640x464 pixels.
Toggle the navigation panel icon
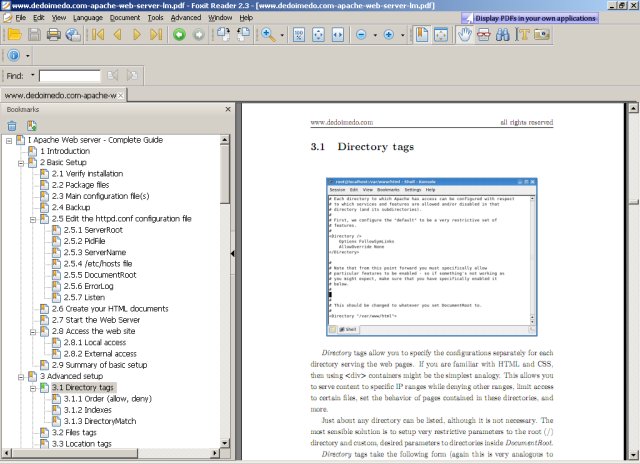tap(422, 35)
